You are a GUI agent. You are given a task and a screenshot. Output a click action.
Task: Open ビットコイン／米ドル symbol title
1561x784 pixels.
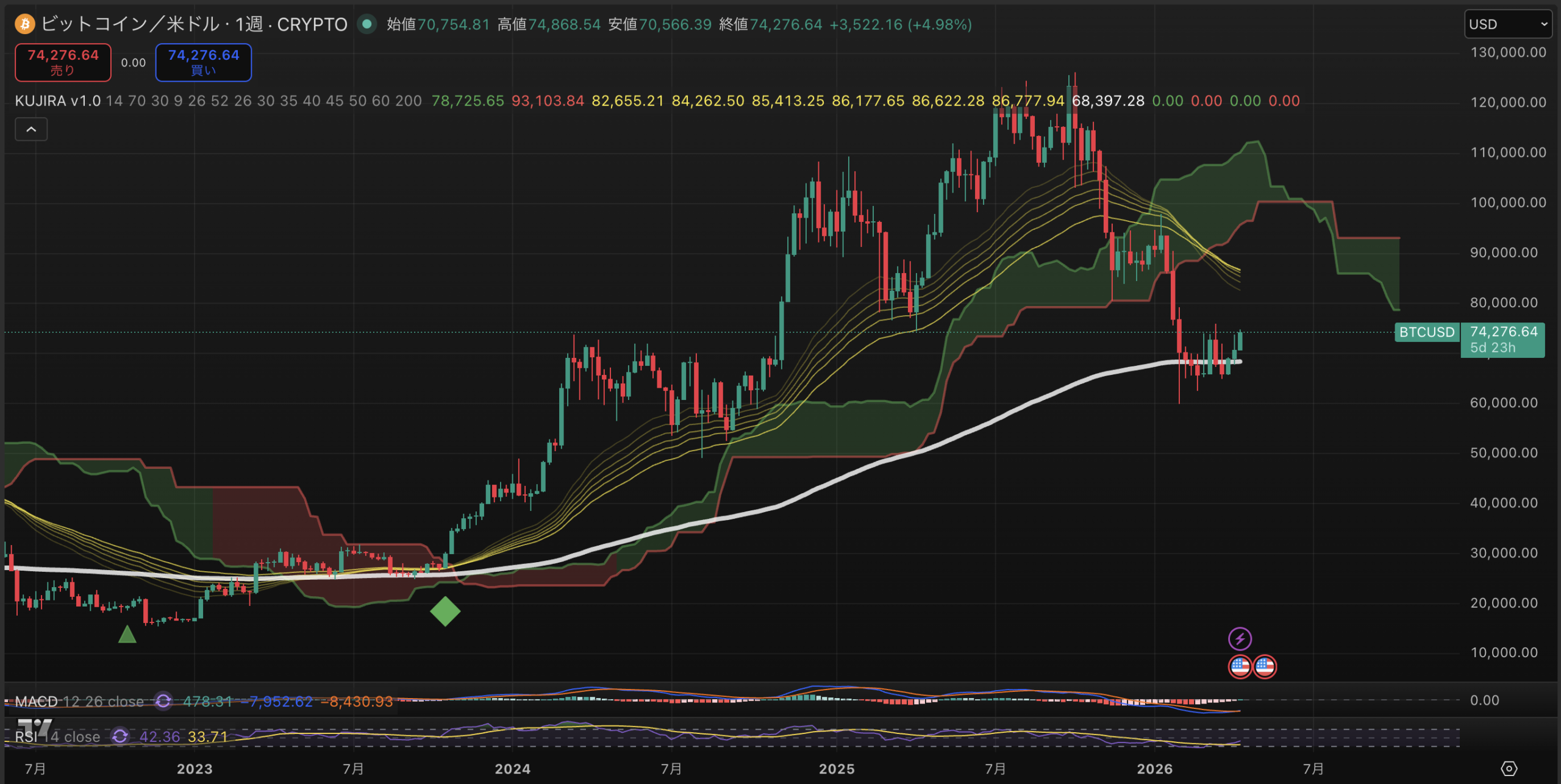(x=130, y=24)
